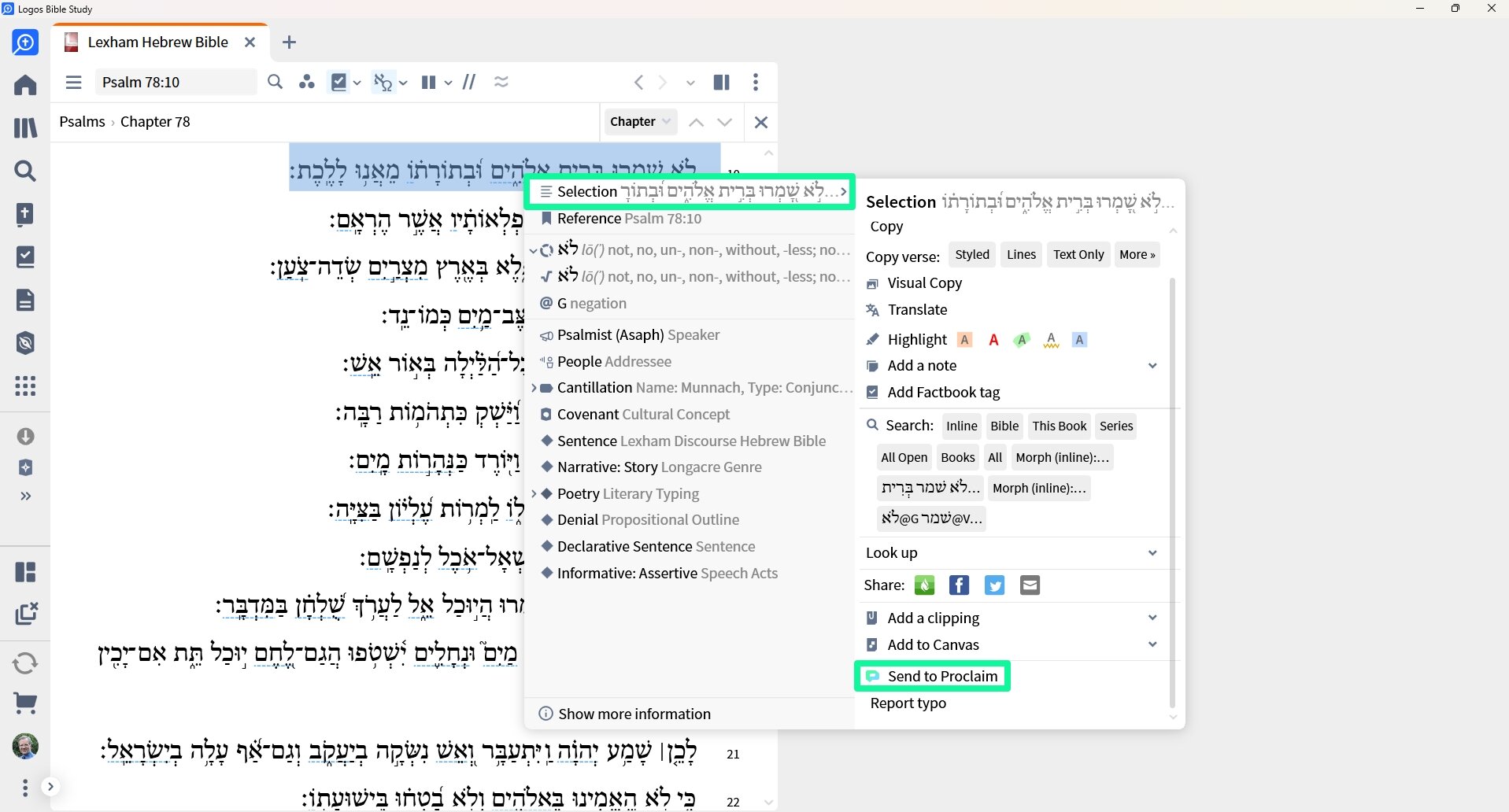Open the Chapter navigation dropdown
The width and height of the screenshot is (1509, 812).
[x=639, y=122]
